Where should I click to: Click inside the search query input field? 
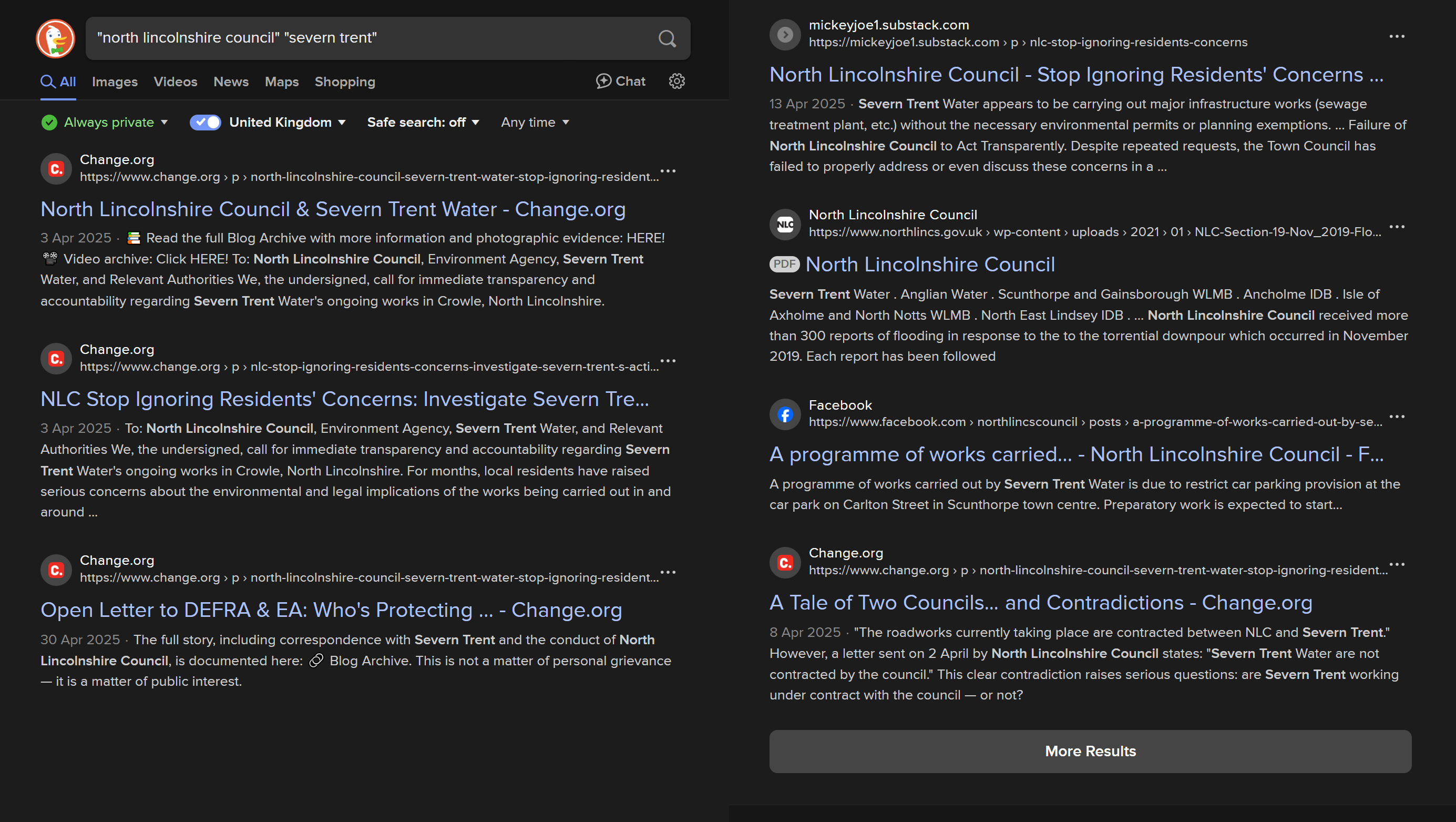point(367,38)
